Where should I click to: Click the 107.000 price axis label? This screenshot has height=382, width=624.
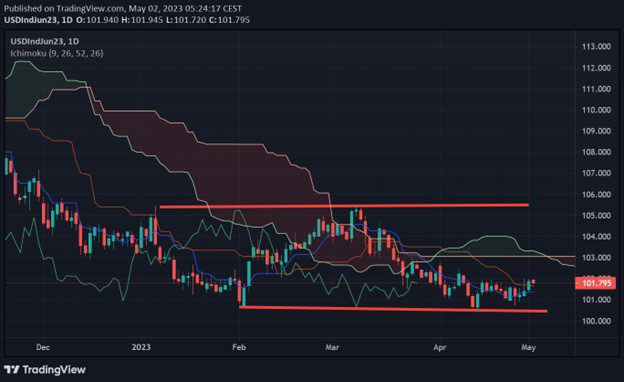(x=596, y=173)
